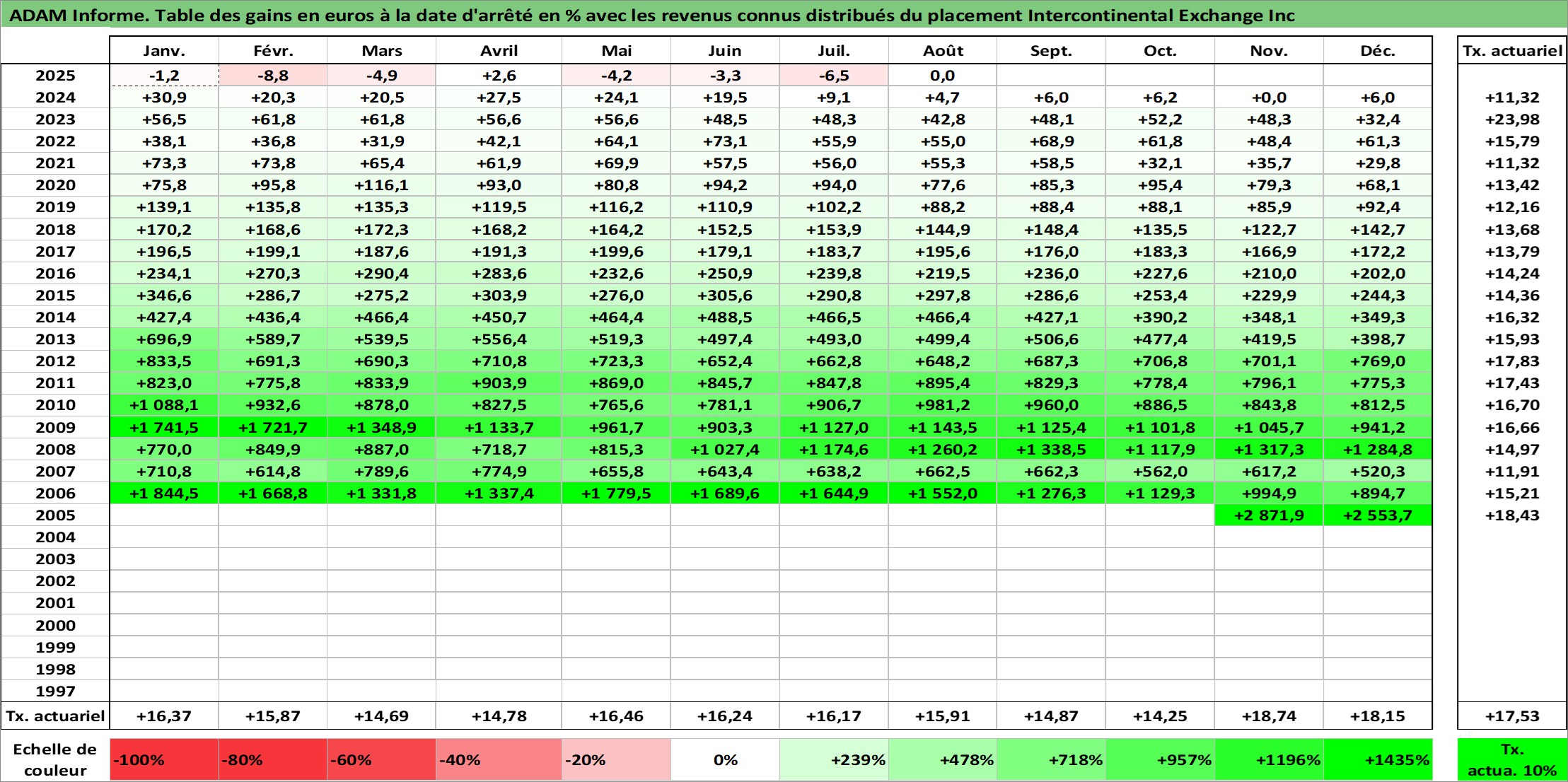Select the Tx. actuariel bottom row label

coord(55,716)
